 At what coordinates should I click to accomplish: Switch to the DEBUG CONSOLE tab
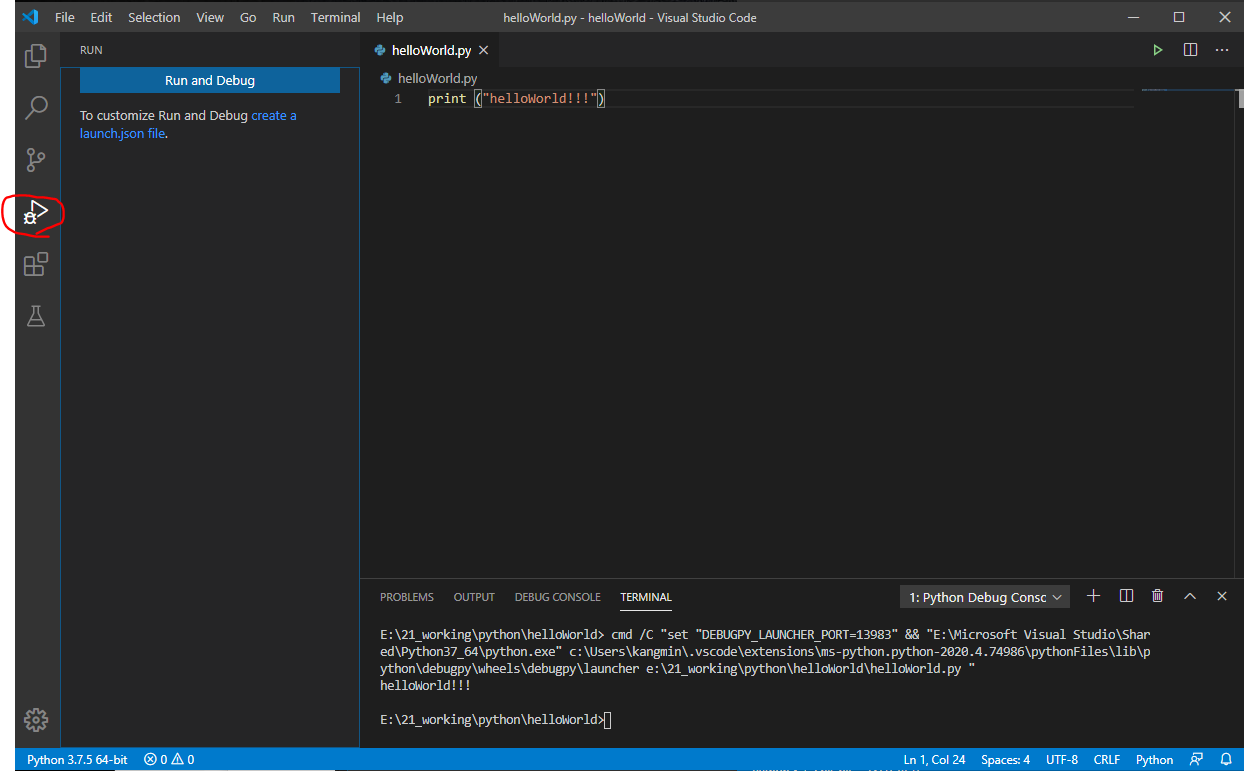point(558,597)
